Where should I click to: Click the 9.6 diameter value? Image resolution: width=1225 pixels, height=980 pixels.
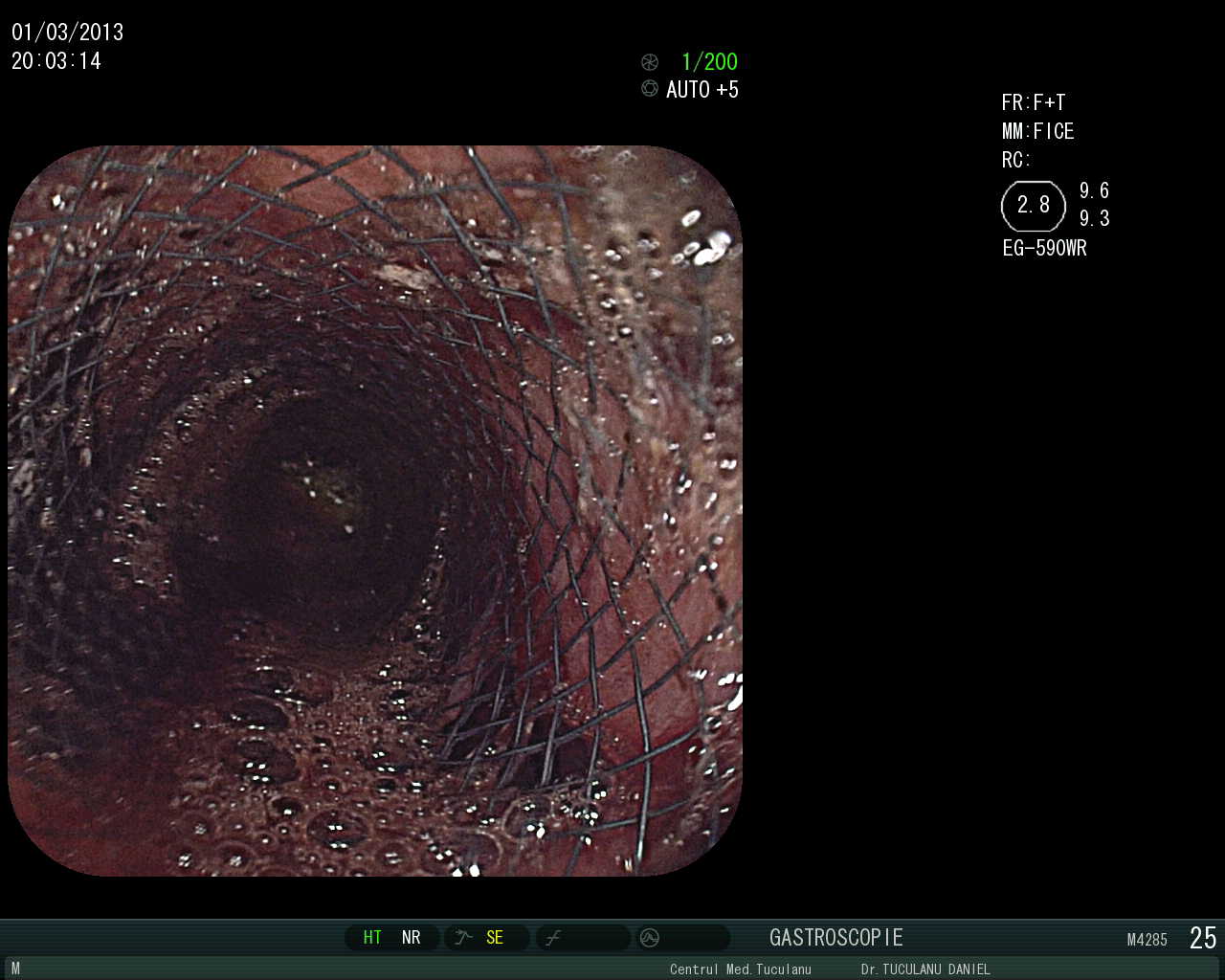(1095, 190)
